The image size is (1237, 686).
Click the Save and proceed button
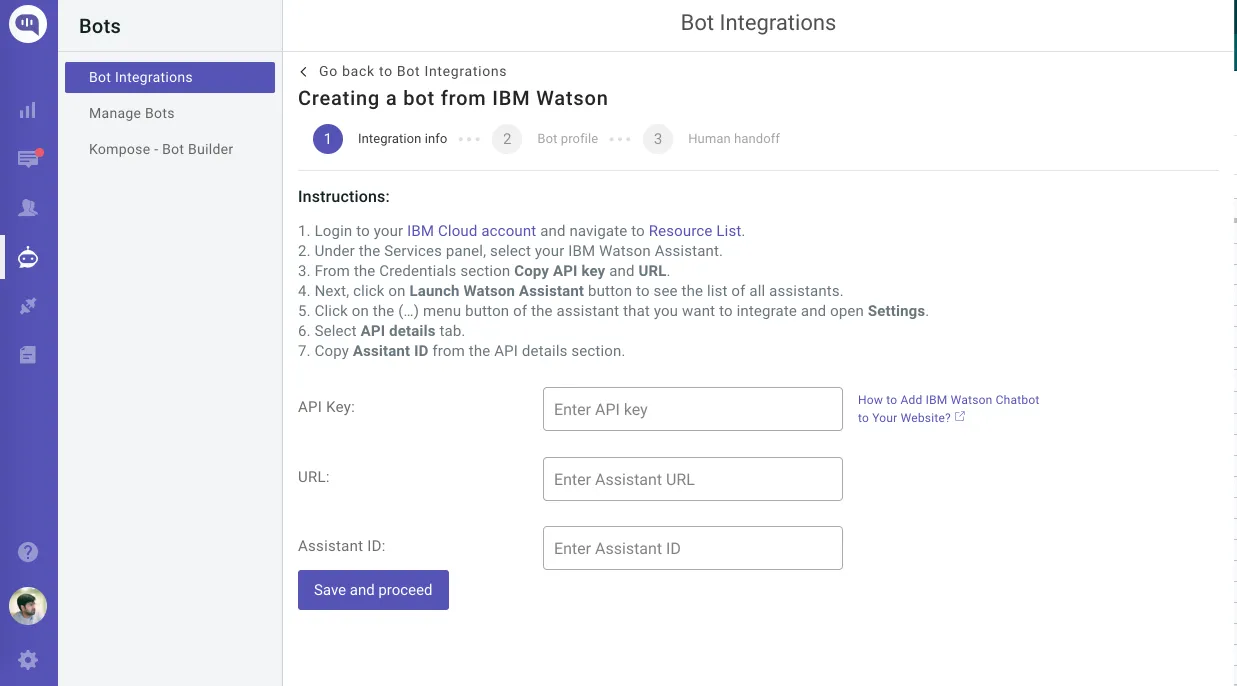373,590
